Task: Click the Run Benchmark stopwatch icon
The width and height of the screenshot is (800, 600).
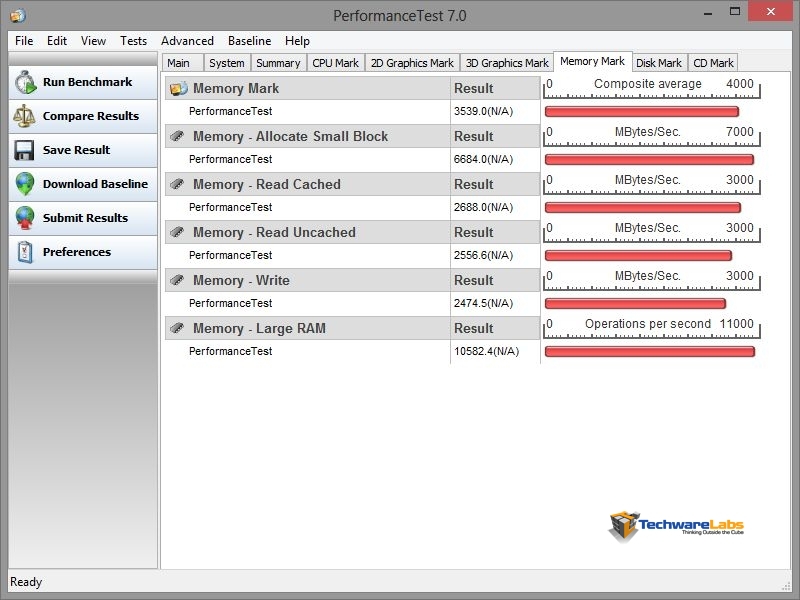Action: (25, 82)
